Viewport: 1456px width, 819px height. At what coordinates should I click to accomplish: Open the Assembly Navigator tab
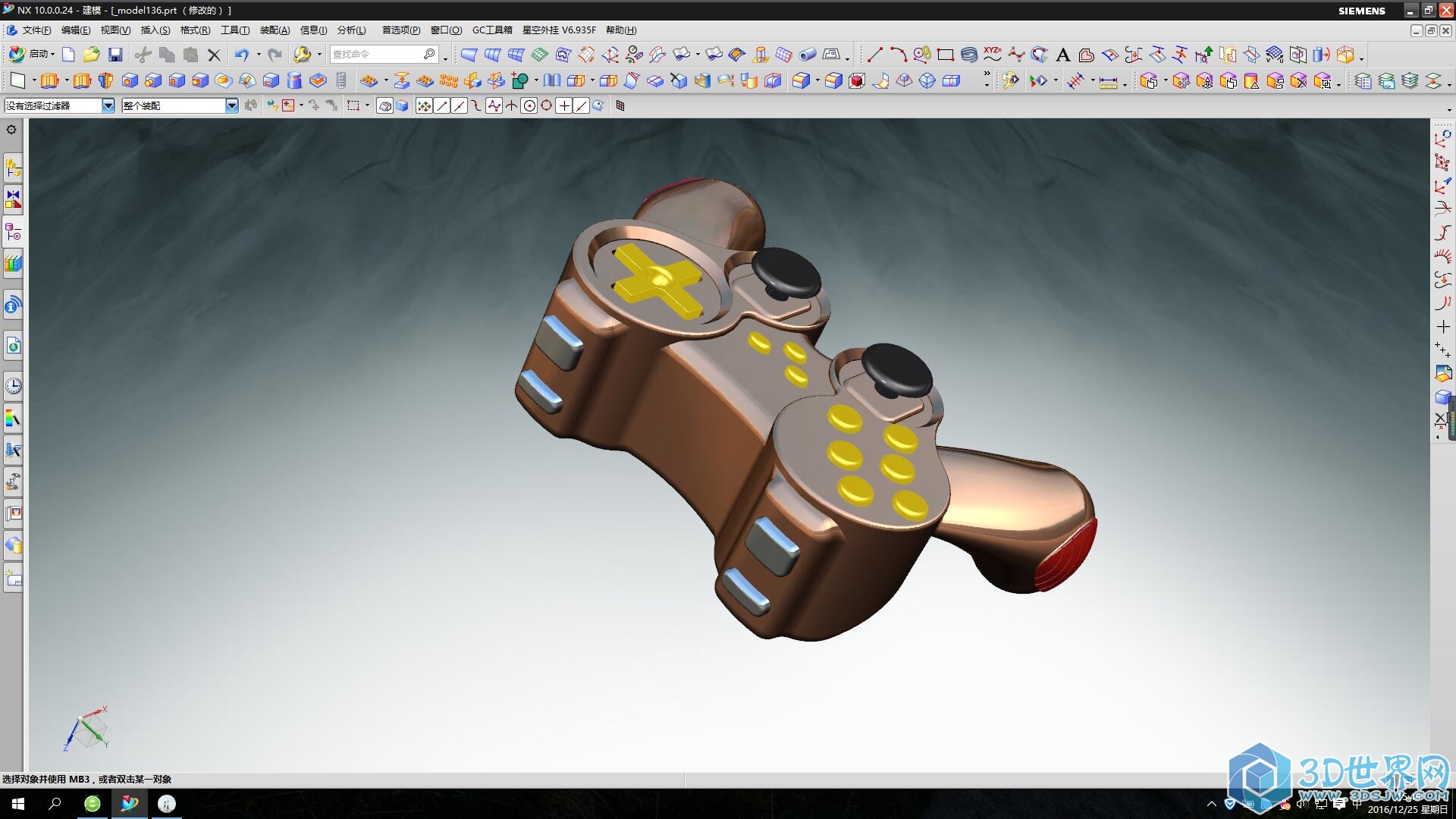[x=13, y=168]
